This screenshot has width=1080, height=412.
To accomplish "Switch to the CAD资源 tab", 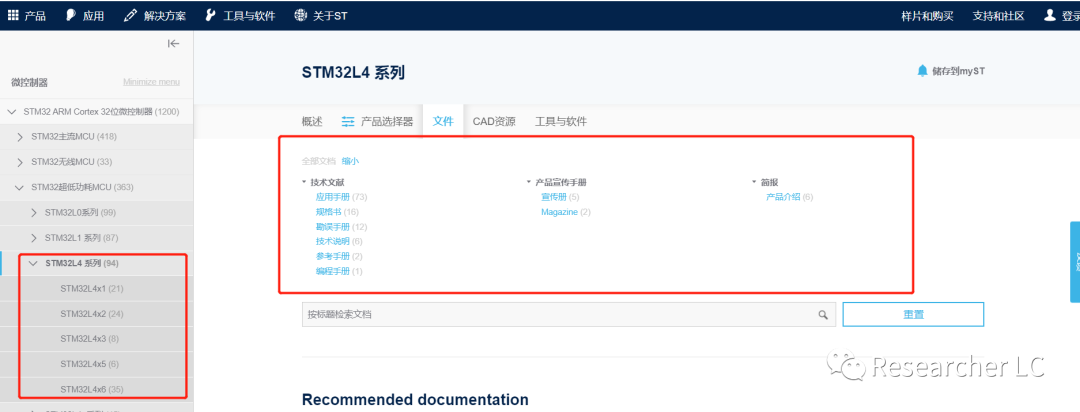I will (494, 121).
